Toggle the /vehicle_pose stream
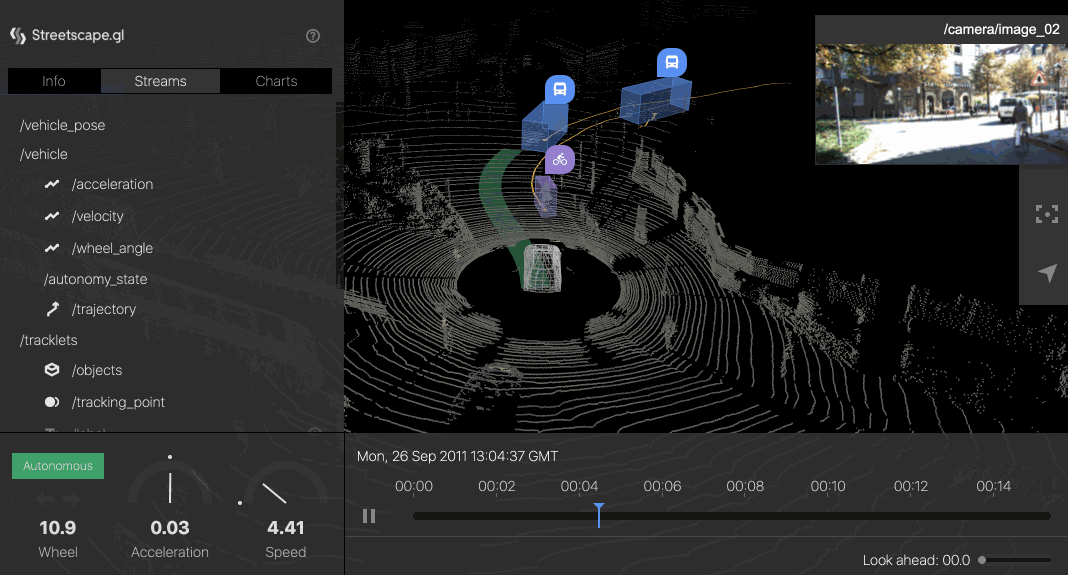 point(63,125)
